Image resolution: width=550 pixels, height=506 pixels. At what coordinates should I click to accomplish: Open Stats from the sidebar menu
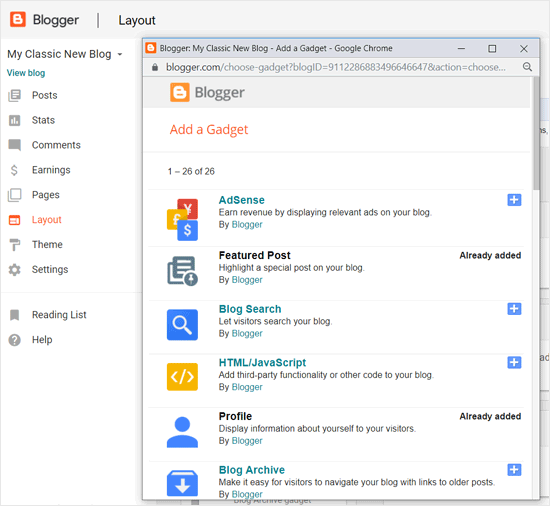[x=43, y=120]
